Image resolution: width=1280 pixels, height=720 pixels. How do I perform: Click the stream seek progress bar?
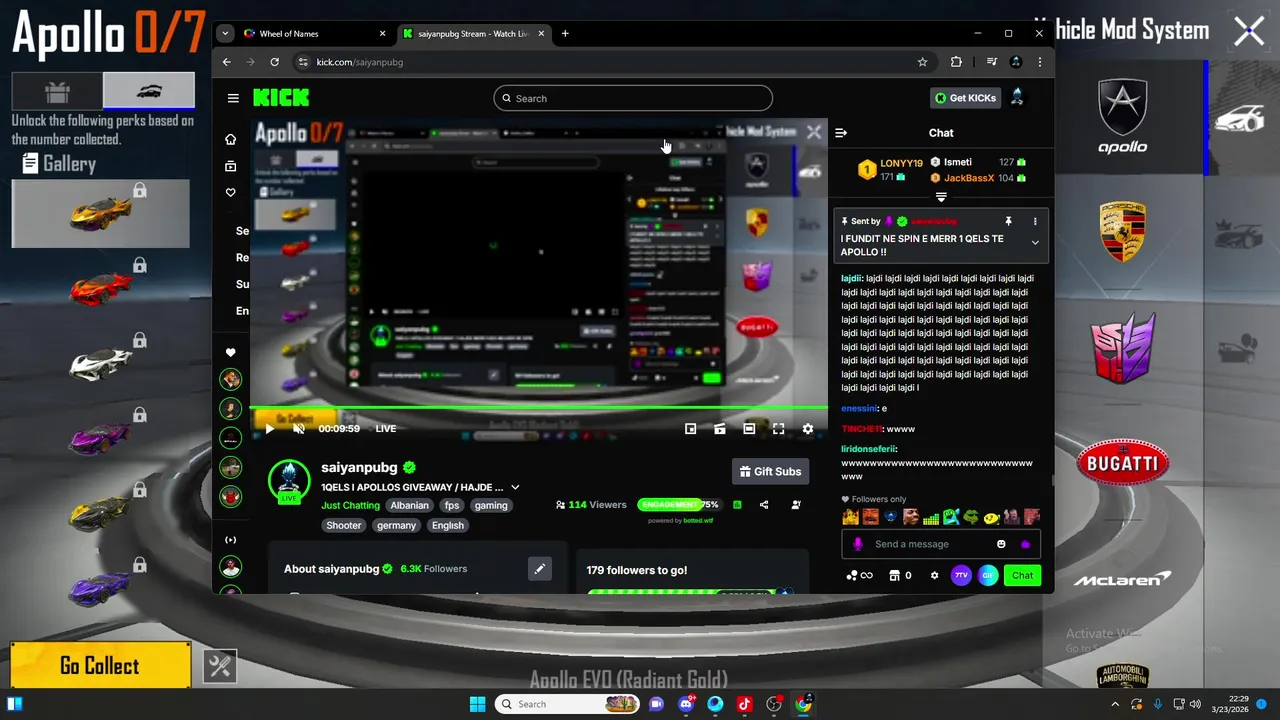(x=538, y=407)
